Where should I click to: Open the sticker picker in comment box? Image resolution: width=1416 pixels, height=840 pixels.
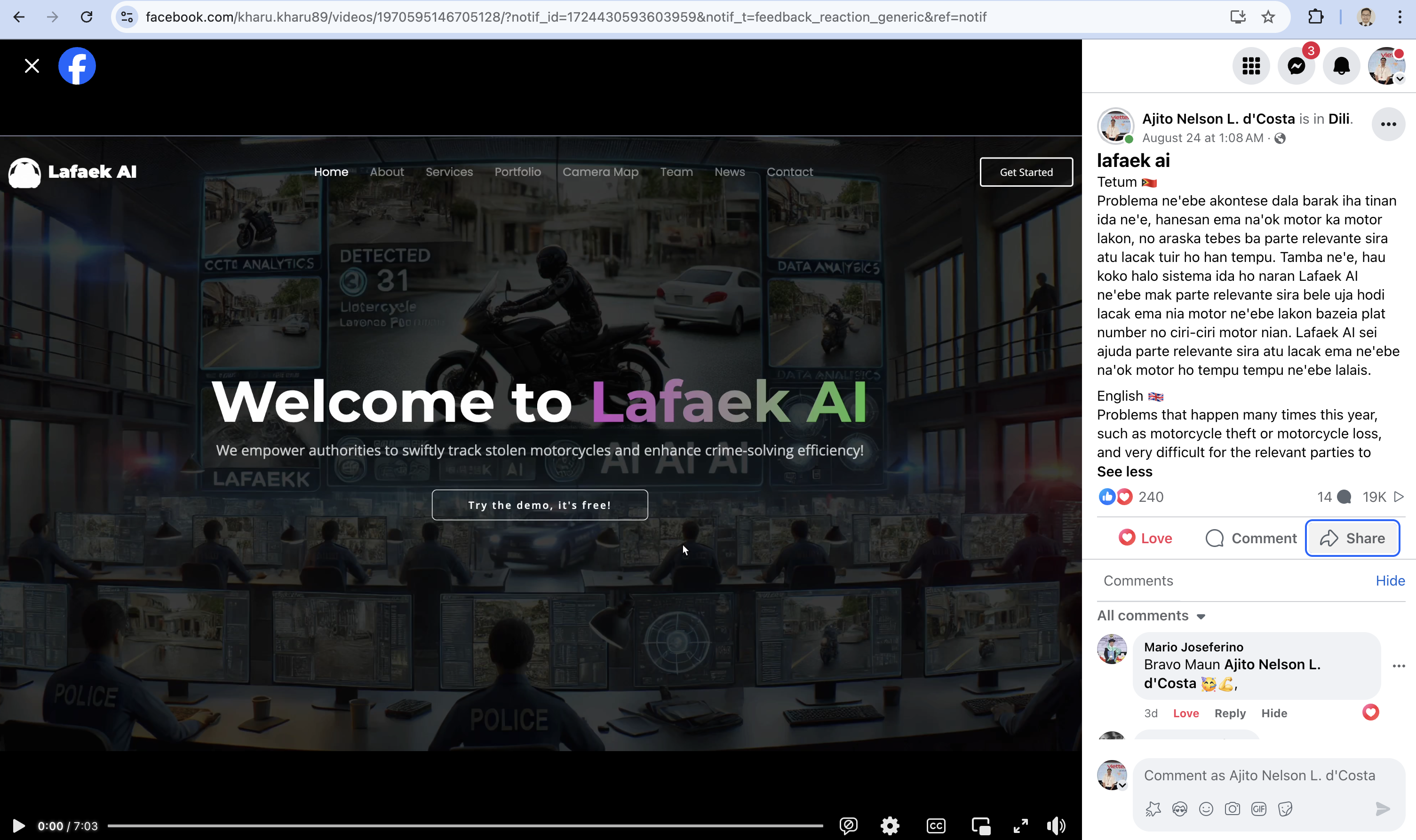1285,808
